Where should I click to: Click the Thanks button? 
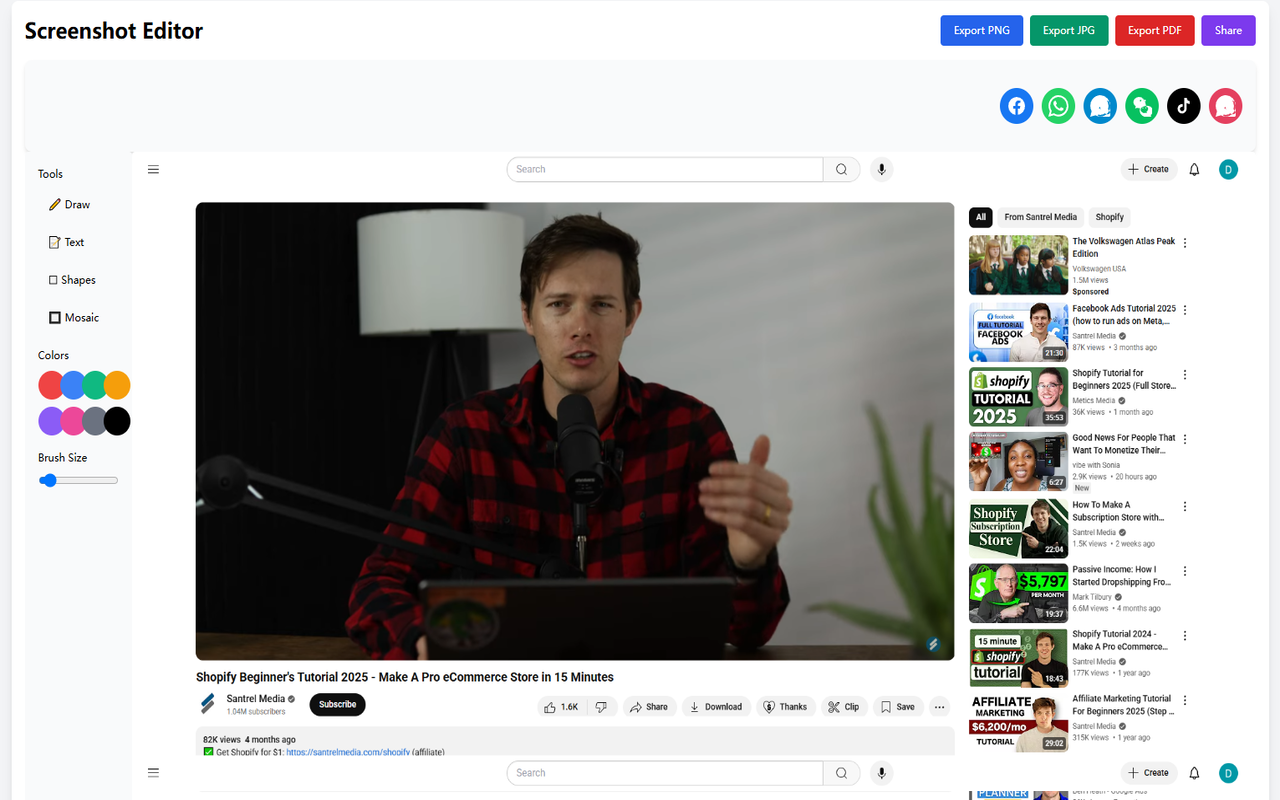coord(785,707)
